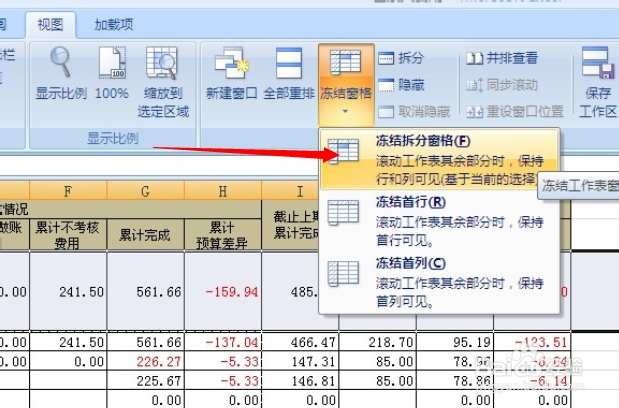Click the 拆分 split window button
Image resolution: width=619 pixels, height=408 pixels.
pyautogui.click(x=401, y=58)
